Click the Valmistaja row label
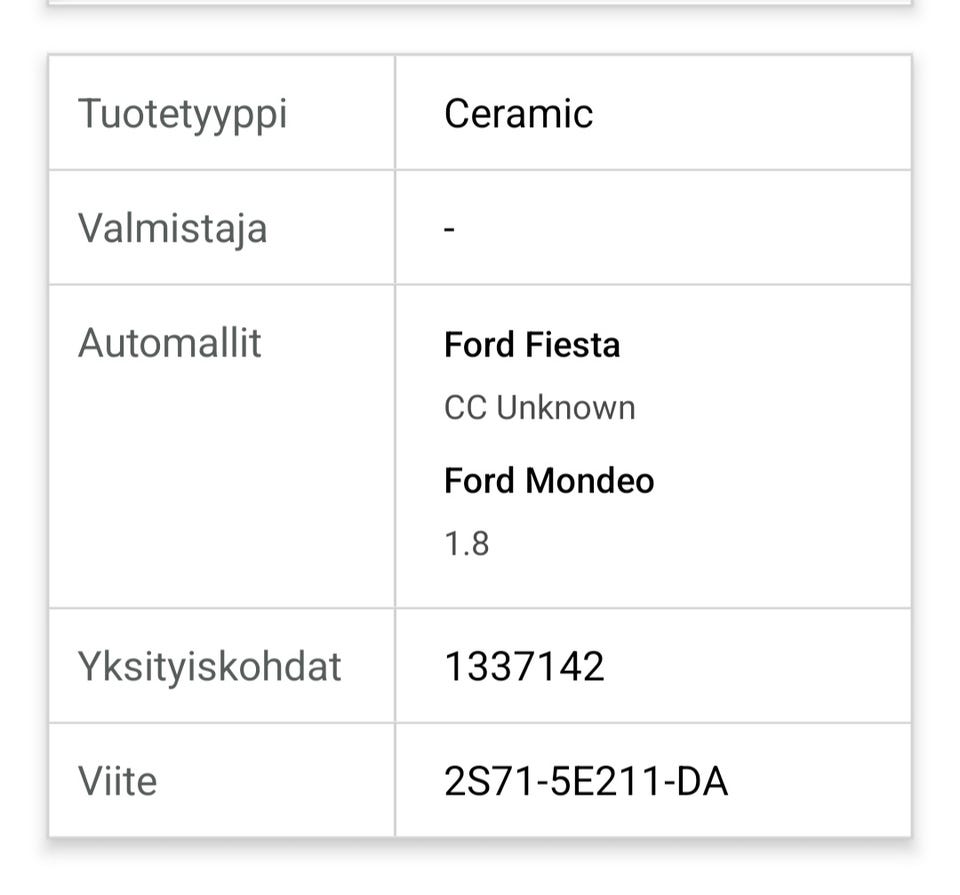The image size is (960, 895). (173, 228)
